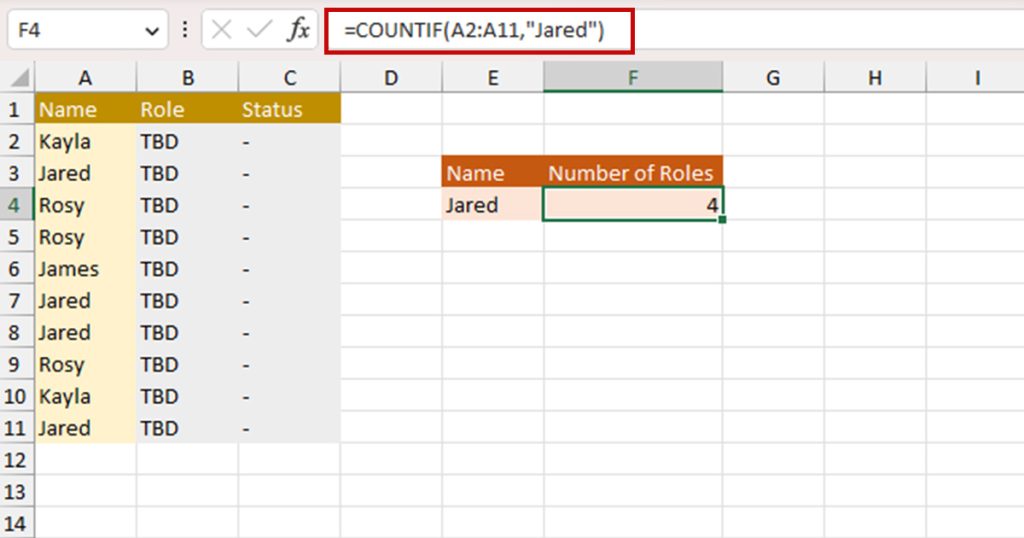Confirm the entry with the checkmark icon
The width and height of the screenshot is (1024, 538).
point(259,30)
